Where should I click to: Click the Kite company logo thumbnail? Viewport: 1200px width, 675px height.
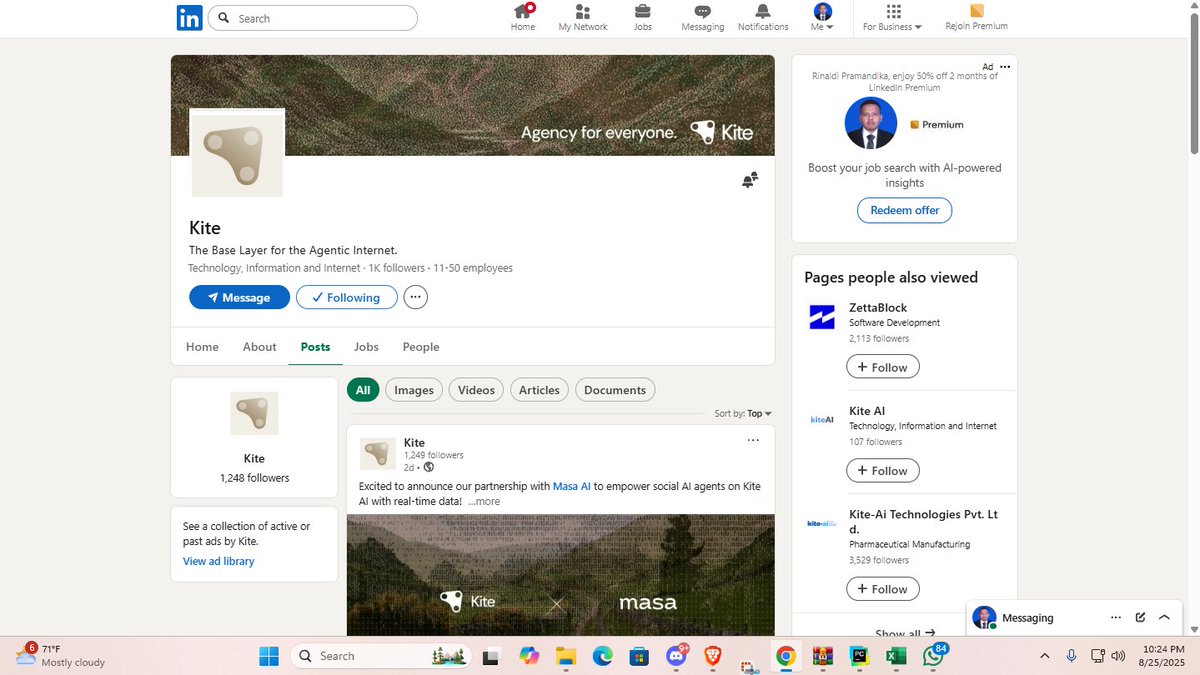pos(237,154)
